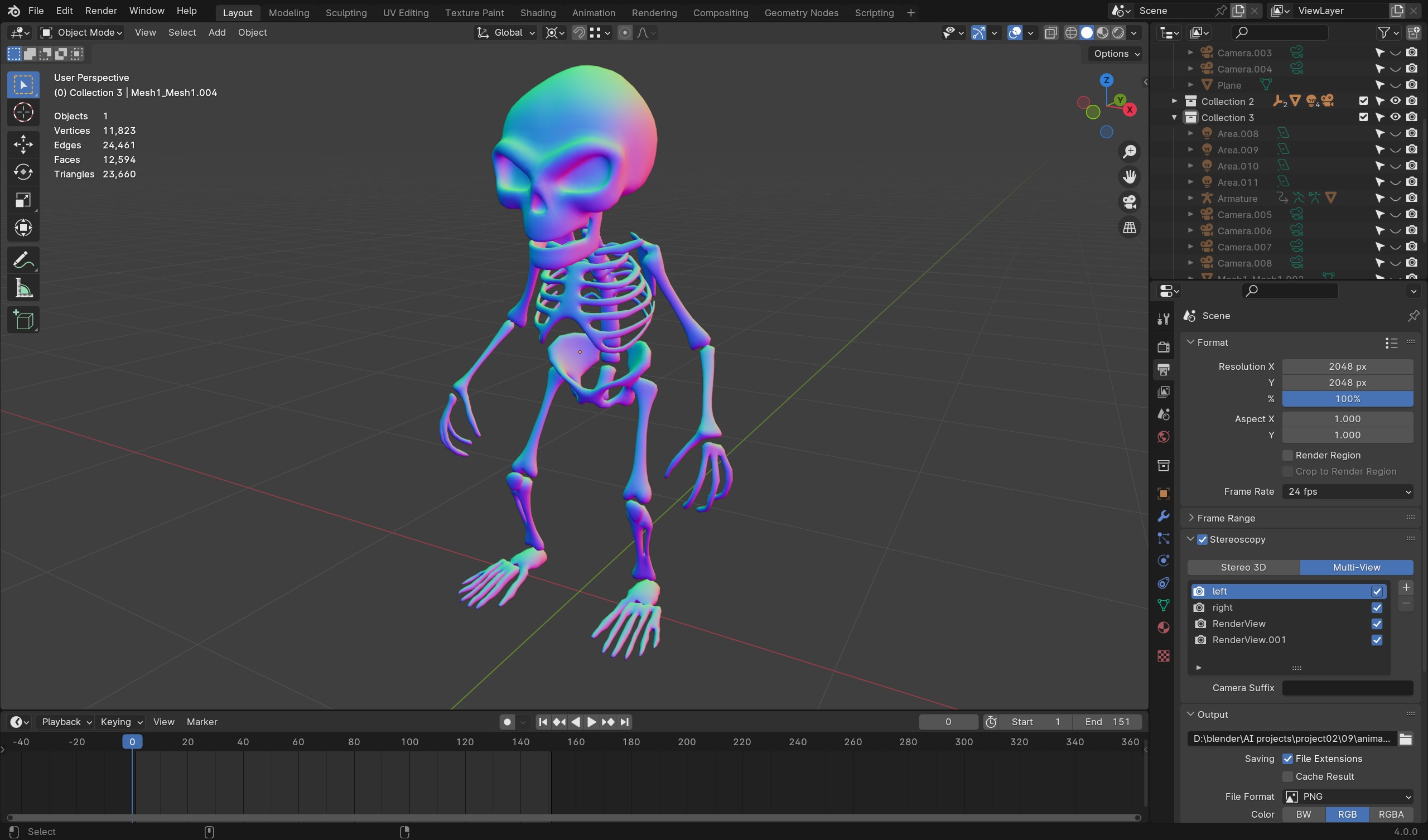Screen dimensions: 1428x840
Task: Switch to Geometry Nodes workspace
Action: tap(800, 12)
